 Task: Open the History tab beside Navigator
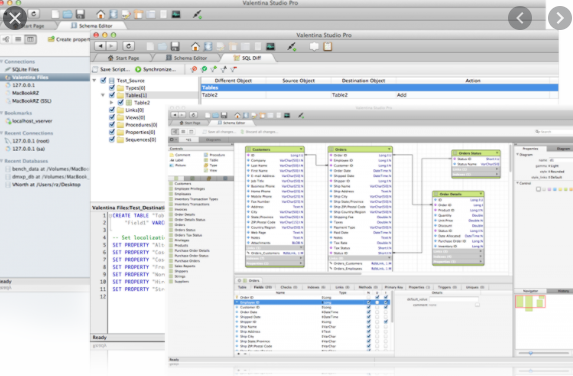click(563, 291)
